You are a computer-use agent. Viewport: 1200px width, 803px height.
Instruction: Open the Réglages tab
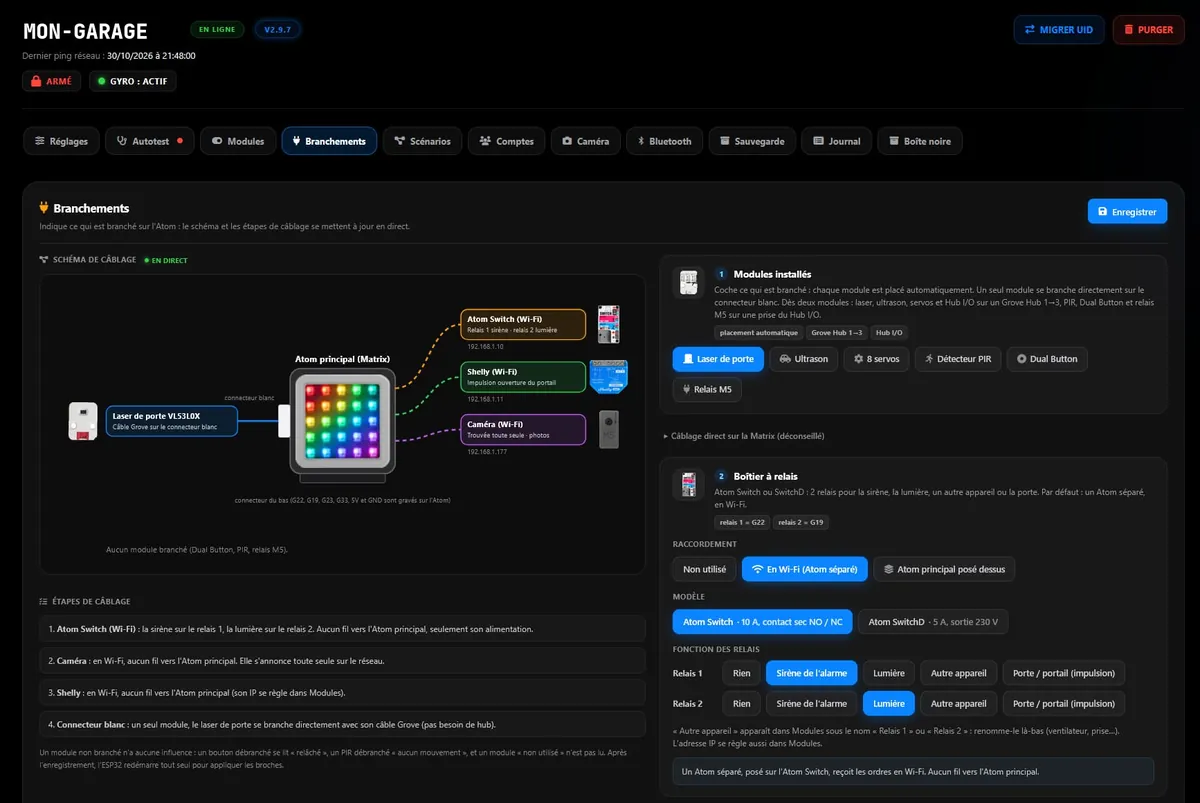(x=62, y=141)
